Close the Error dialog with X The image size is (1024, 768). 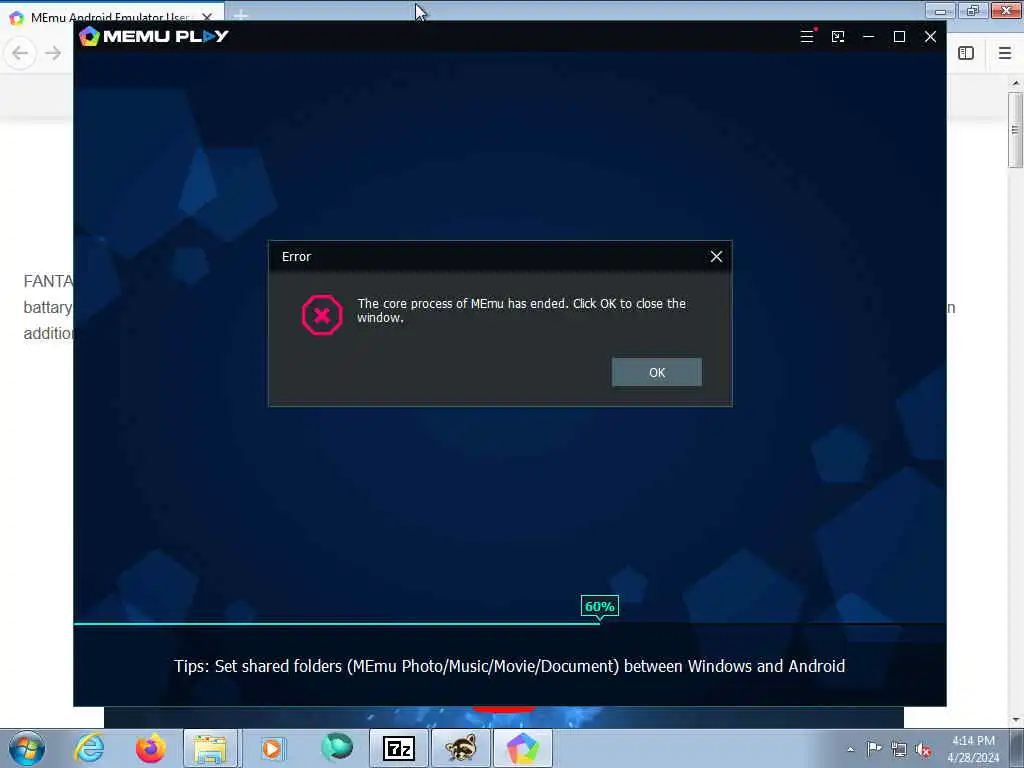pos(716,257)
